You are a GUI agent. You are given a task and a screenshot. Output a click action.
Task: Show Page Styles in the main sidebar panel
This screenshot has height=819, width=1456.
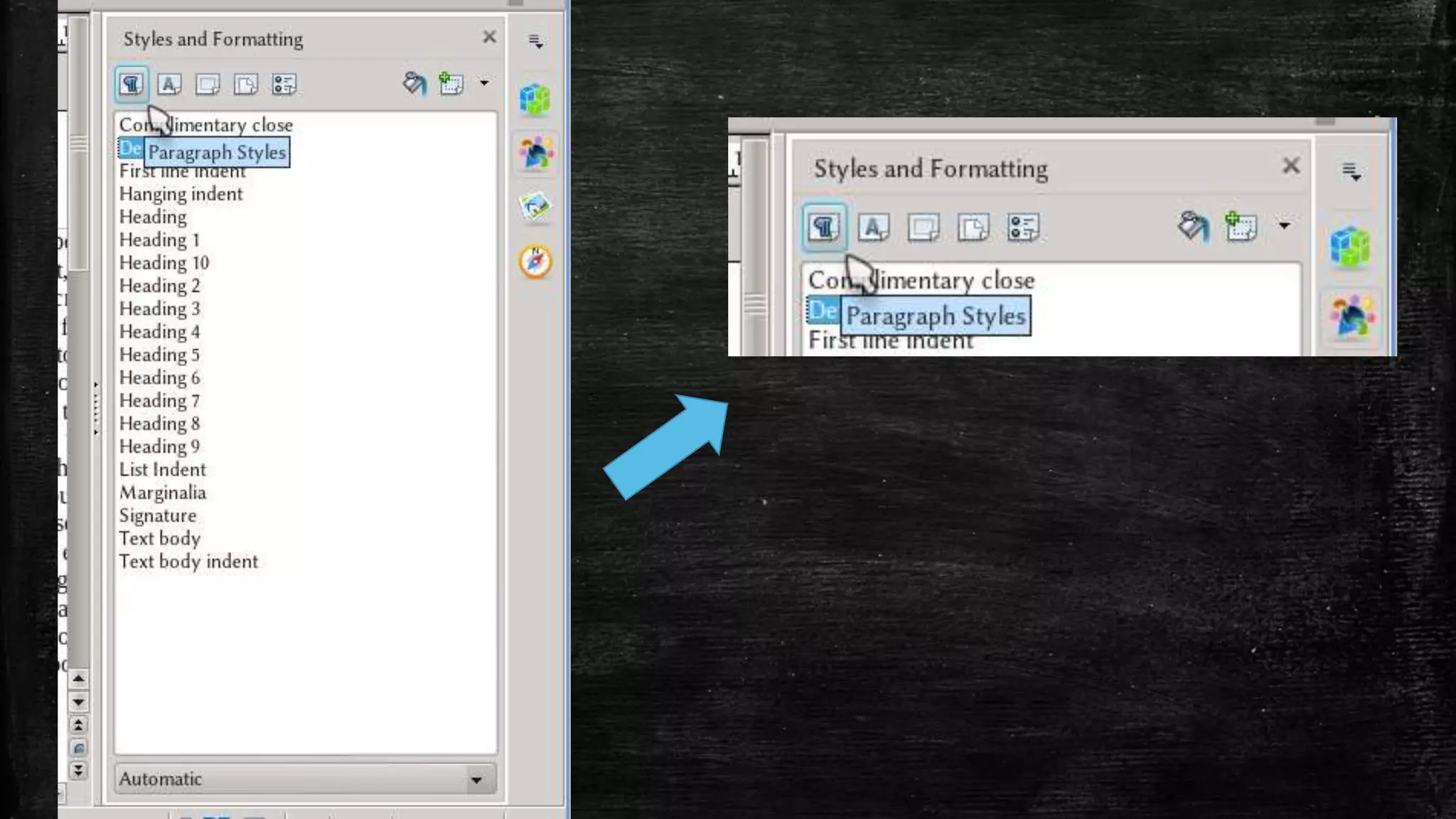[246, 85]
